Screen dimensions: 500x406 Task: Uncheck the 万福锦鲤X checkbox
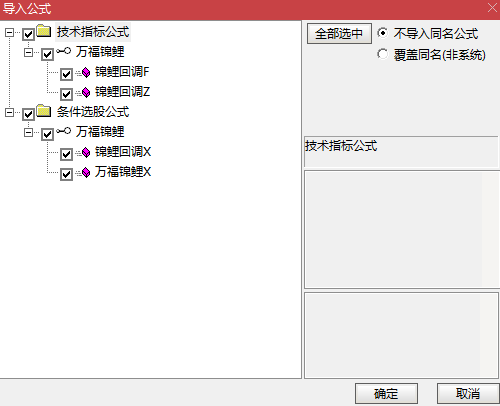pos(66,174)
